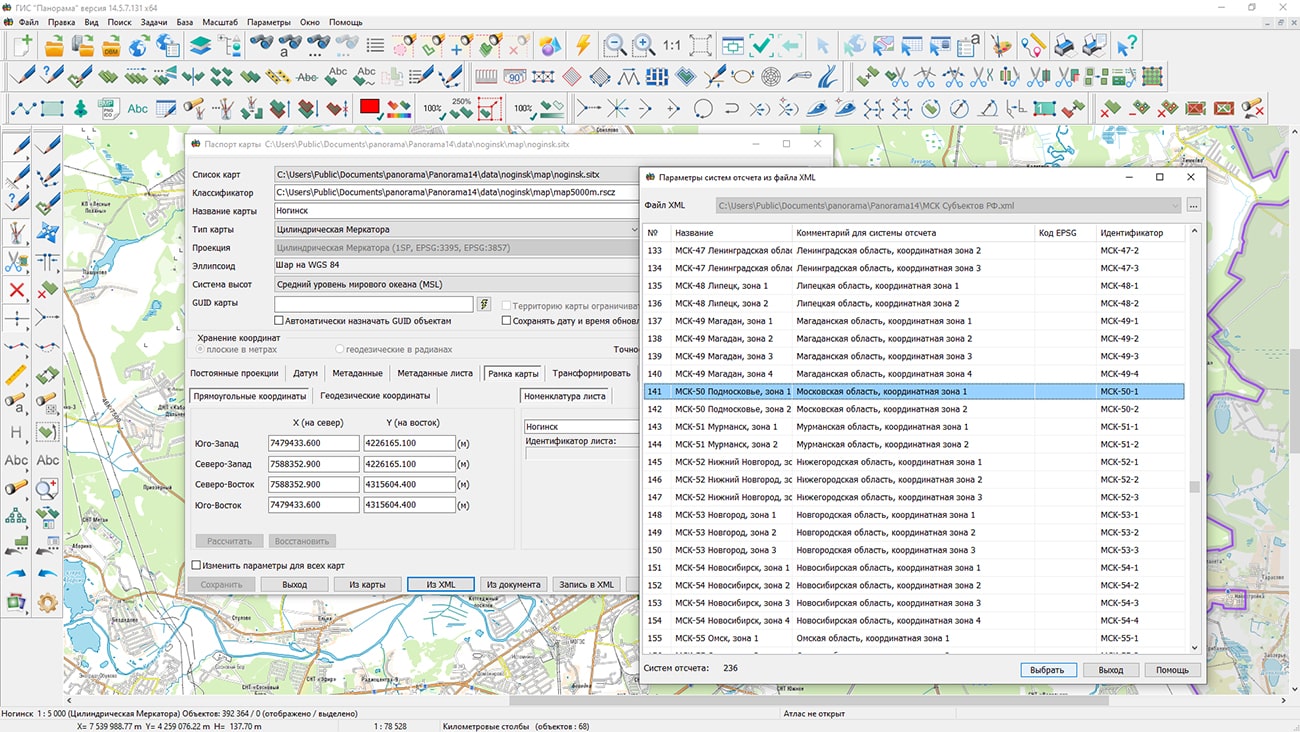Select the 'МСК-50 Подмосковье, зона 2' row
1300x732 pixels.
(732, 409)
